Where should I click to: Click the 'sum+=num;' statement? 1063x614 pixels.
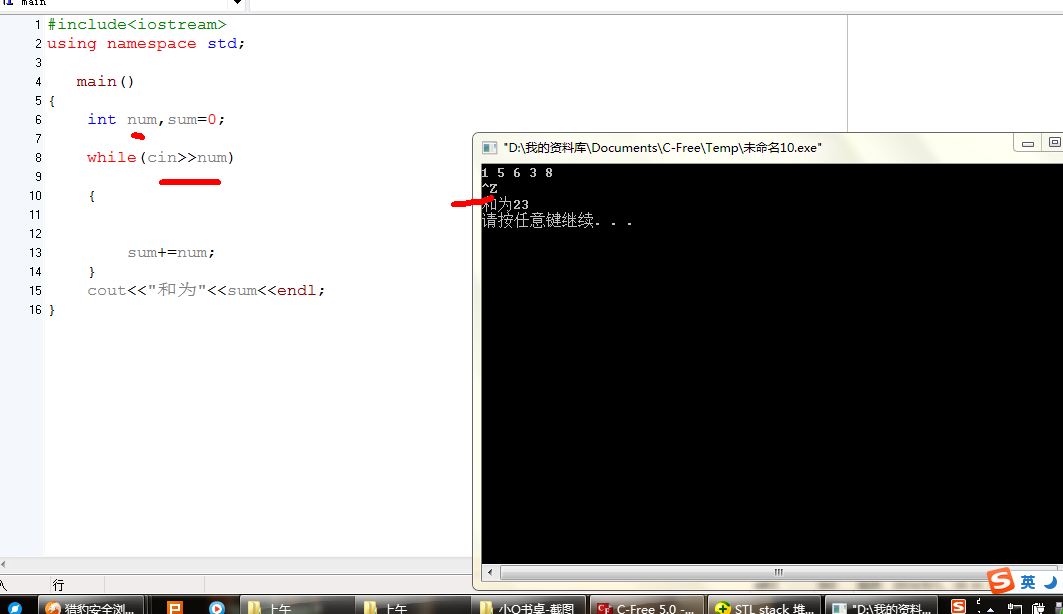171,252
